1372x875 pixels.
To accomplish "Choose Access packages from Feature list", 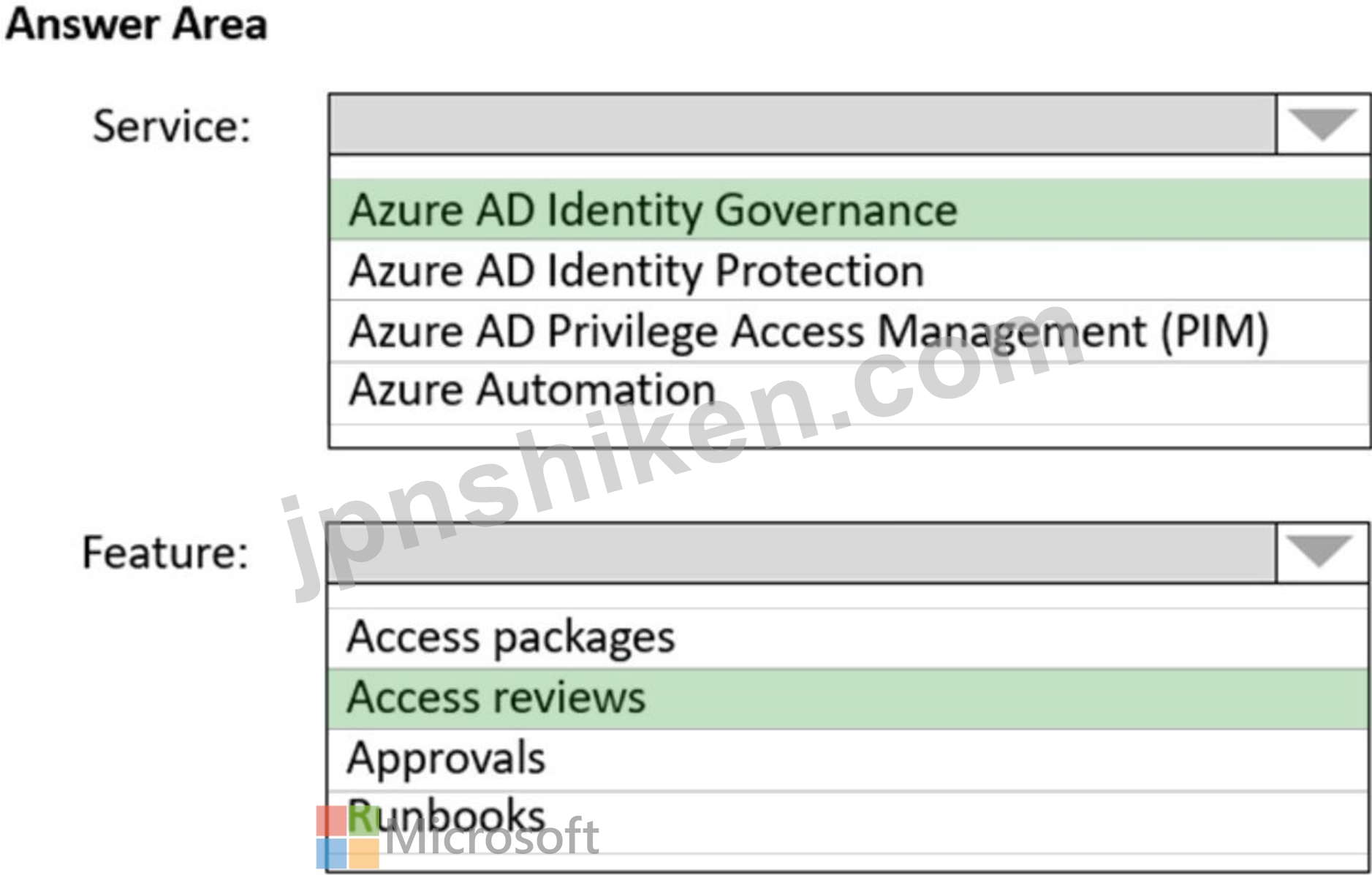I will click(x=510, y=637).
